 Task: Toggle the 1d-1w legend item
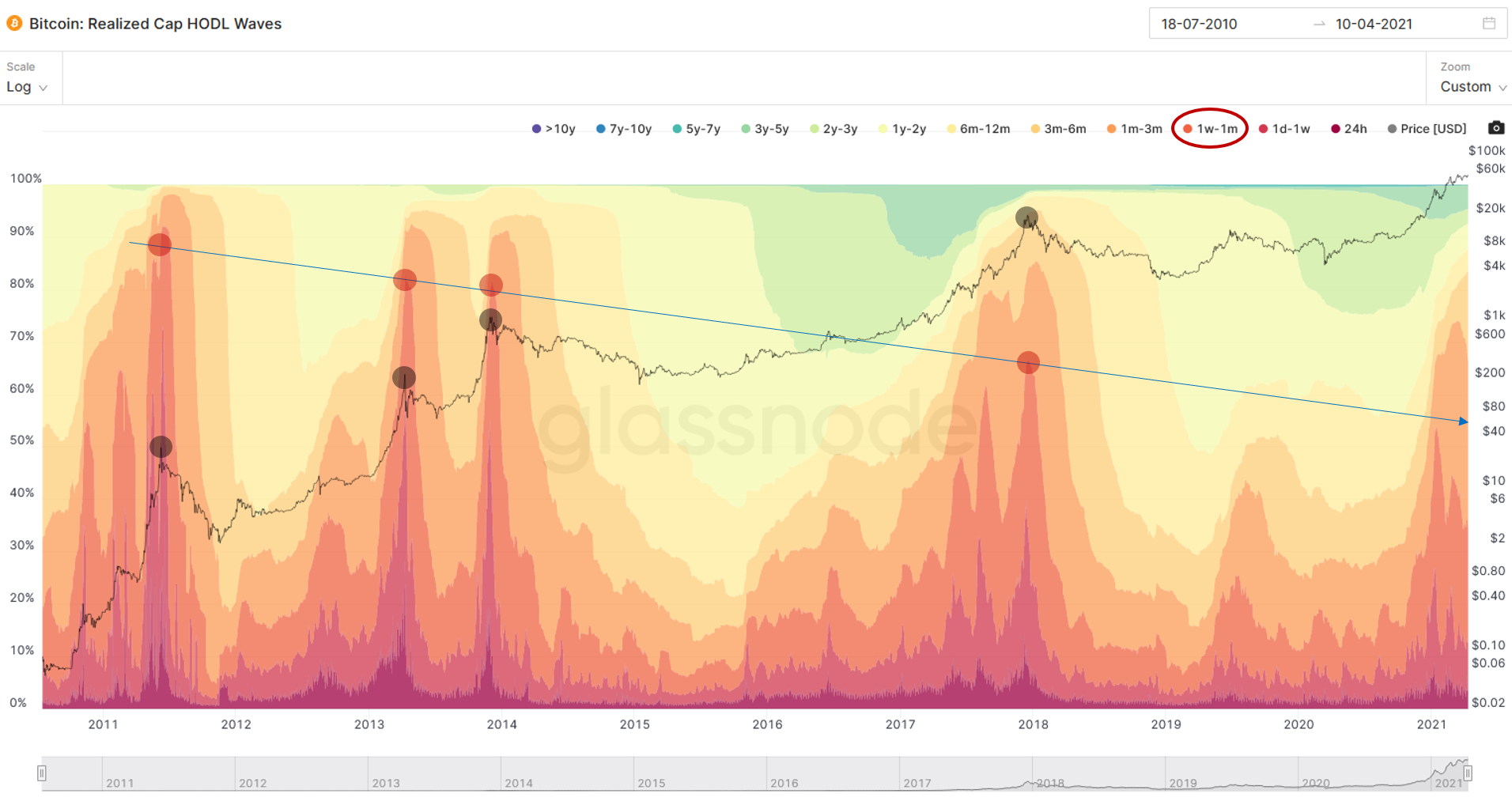pos(1284,129)
